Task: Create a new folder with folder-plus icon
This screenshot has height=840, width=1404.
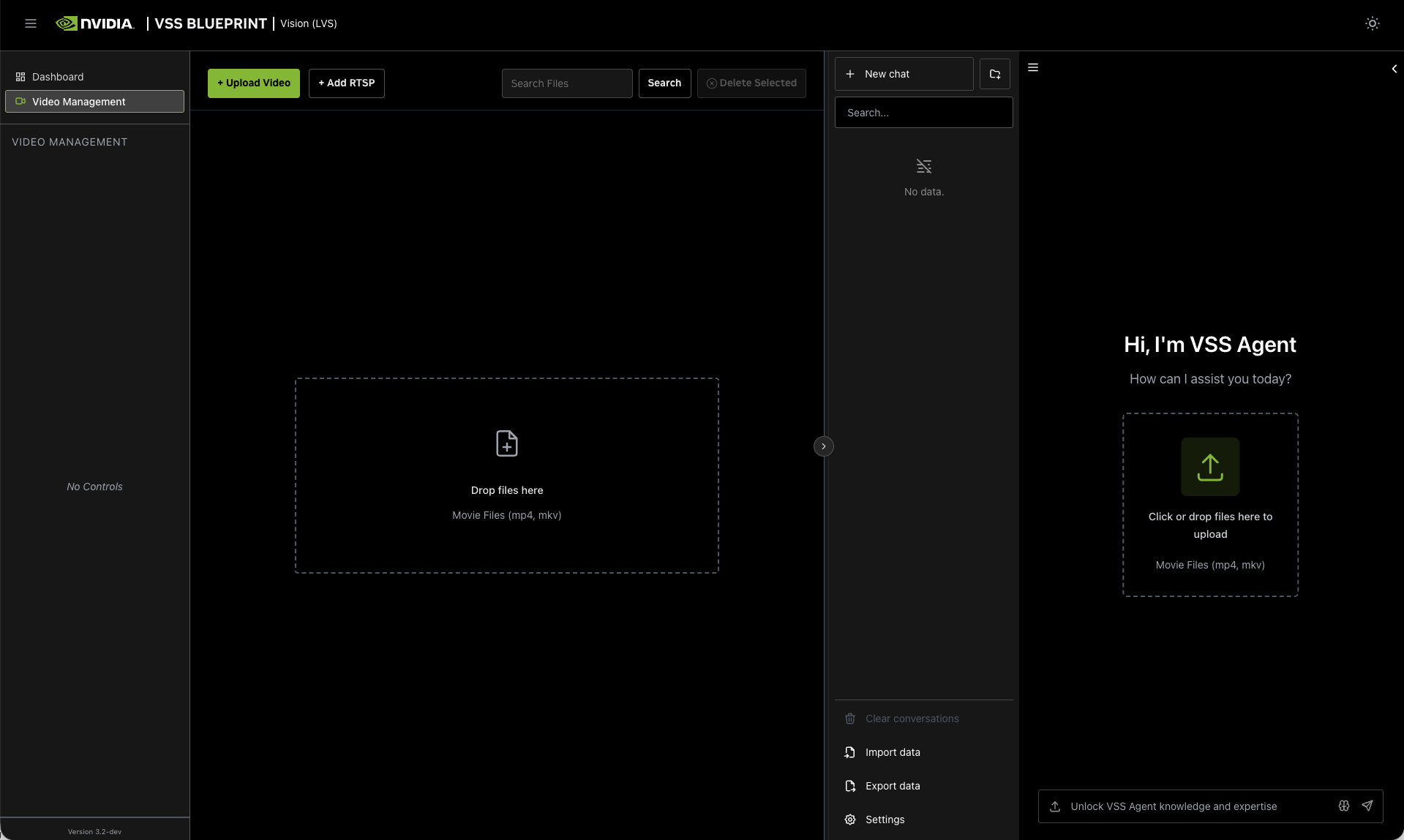Action: point(995,74)
